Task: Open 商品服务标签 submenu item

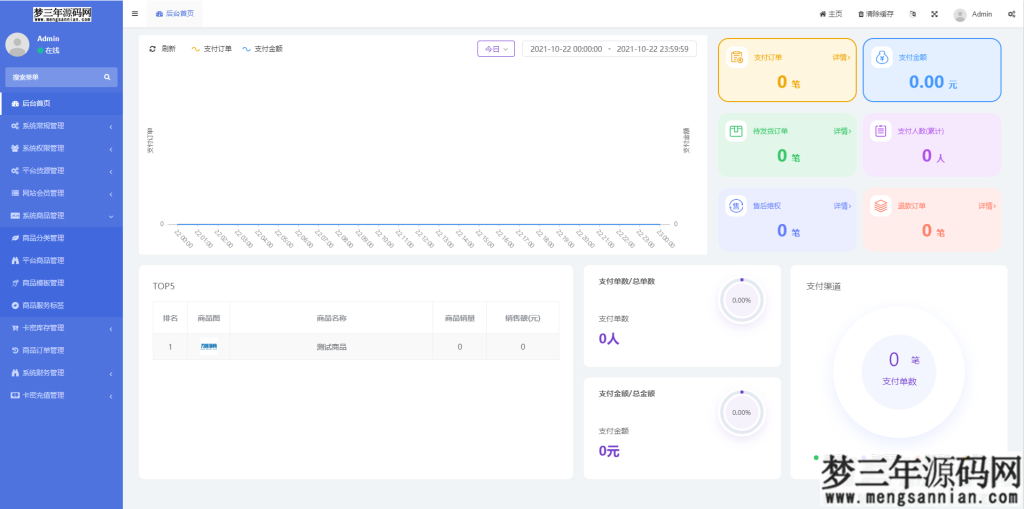Action: (61, 305)
